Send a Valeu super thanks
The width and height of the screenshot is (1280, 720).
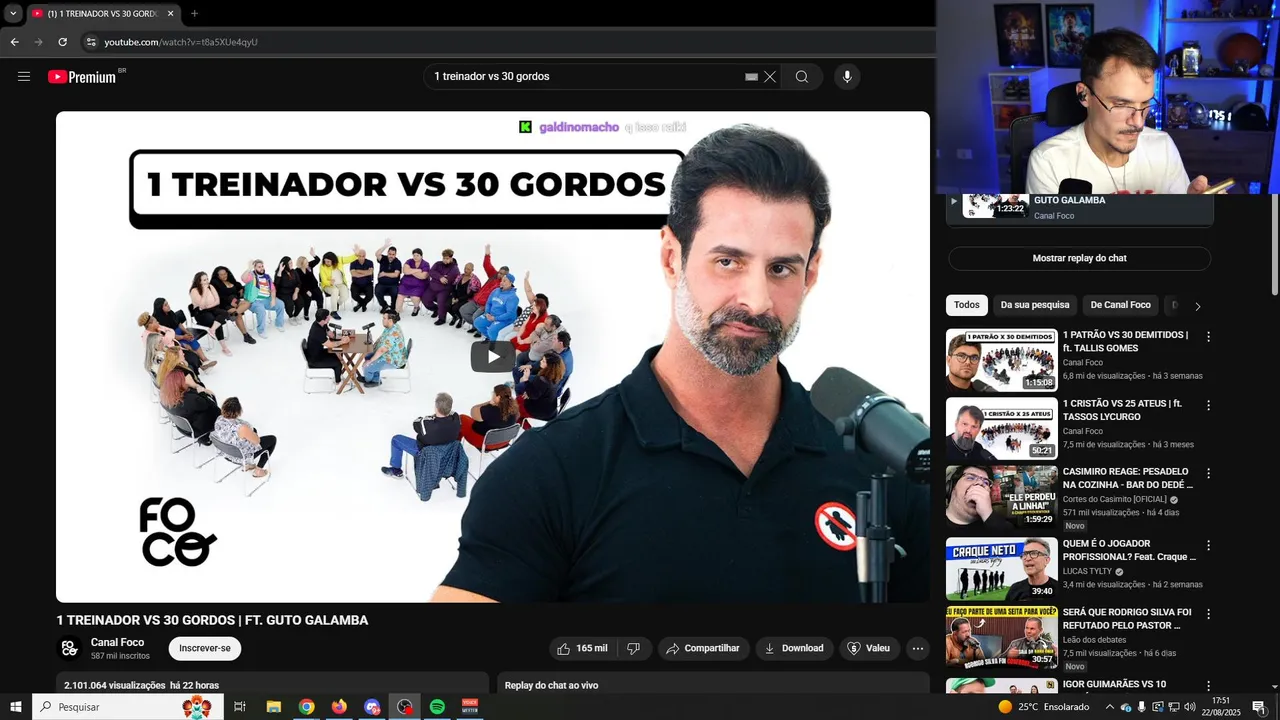869,648
